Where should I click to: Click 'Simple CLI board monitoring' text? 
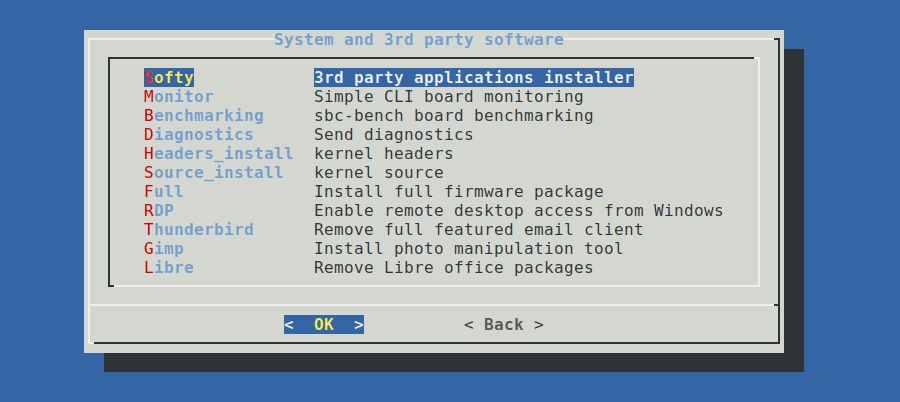(x=449, y=97)
